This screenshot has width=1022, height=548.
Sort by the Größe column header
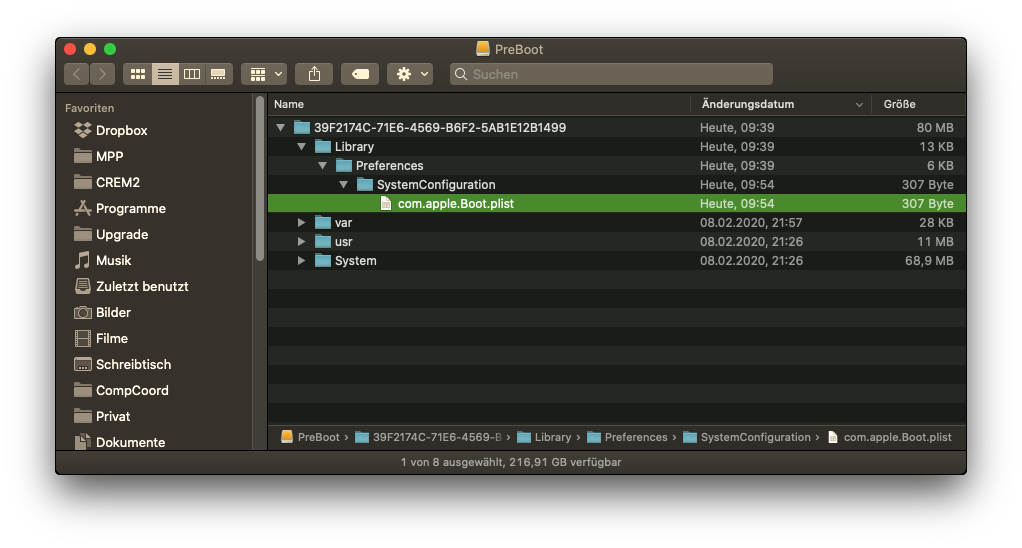point(919,104)
